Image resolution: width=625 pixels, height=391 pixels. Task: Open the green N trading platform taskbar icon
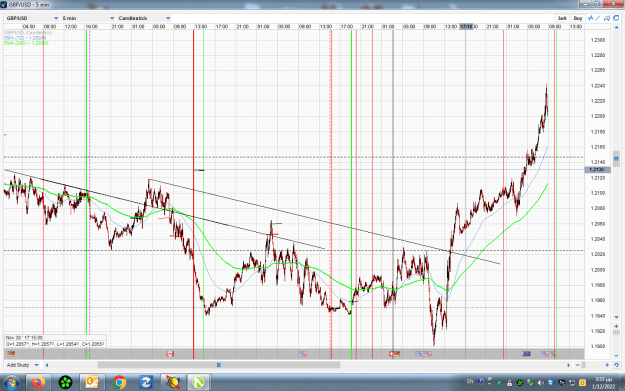click(199, 383)
